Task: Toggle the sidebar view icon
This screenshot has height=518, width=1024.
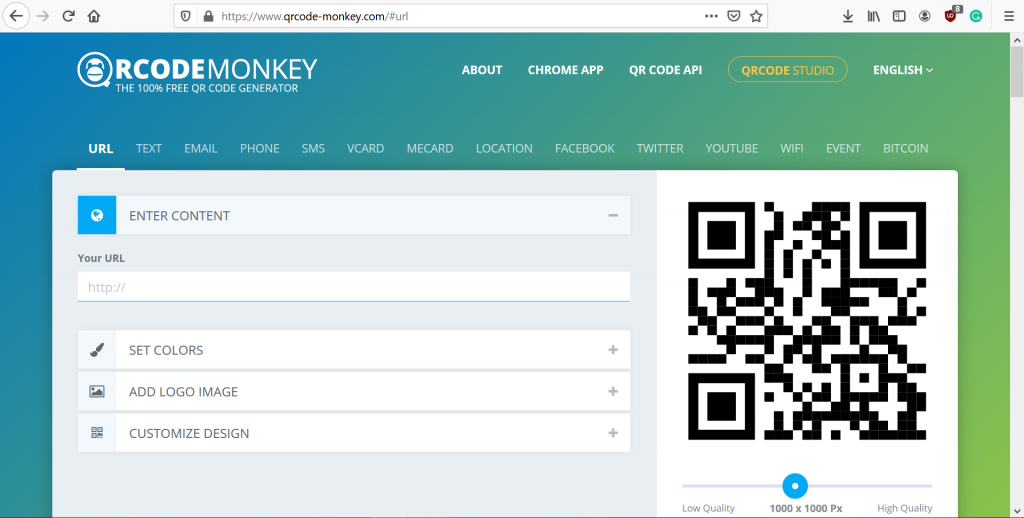Action: 899,16
